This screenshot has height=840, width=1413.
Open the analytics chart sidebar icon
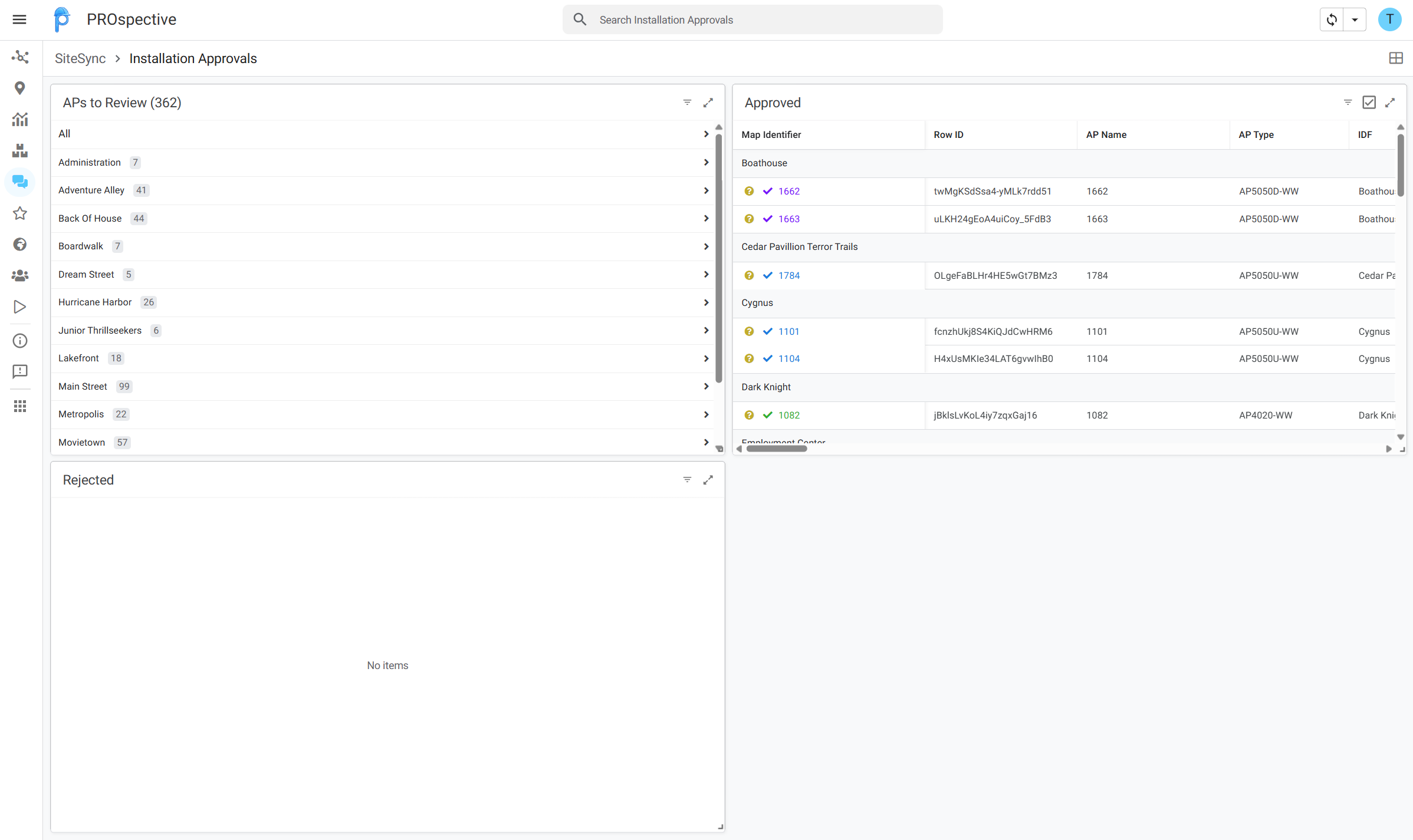pyautogui.click(x=20, y=120)
